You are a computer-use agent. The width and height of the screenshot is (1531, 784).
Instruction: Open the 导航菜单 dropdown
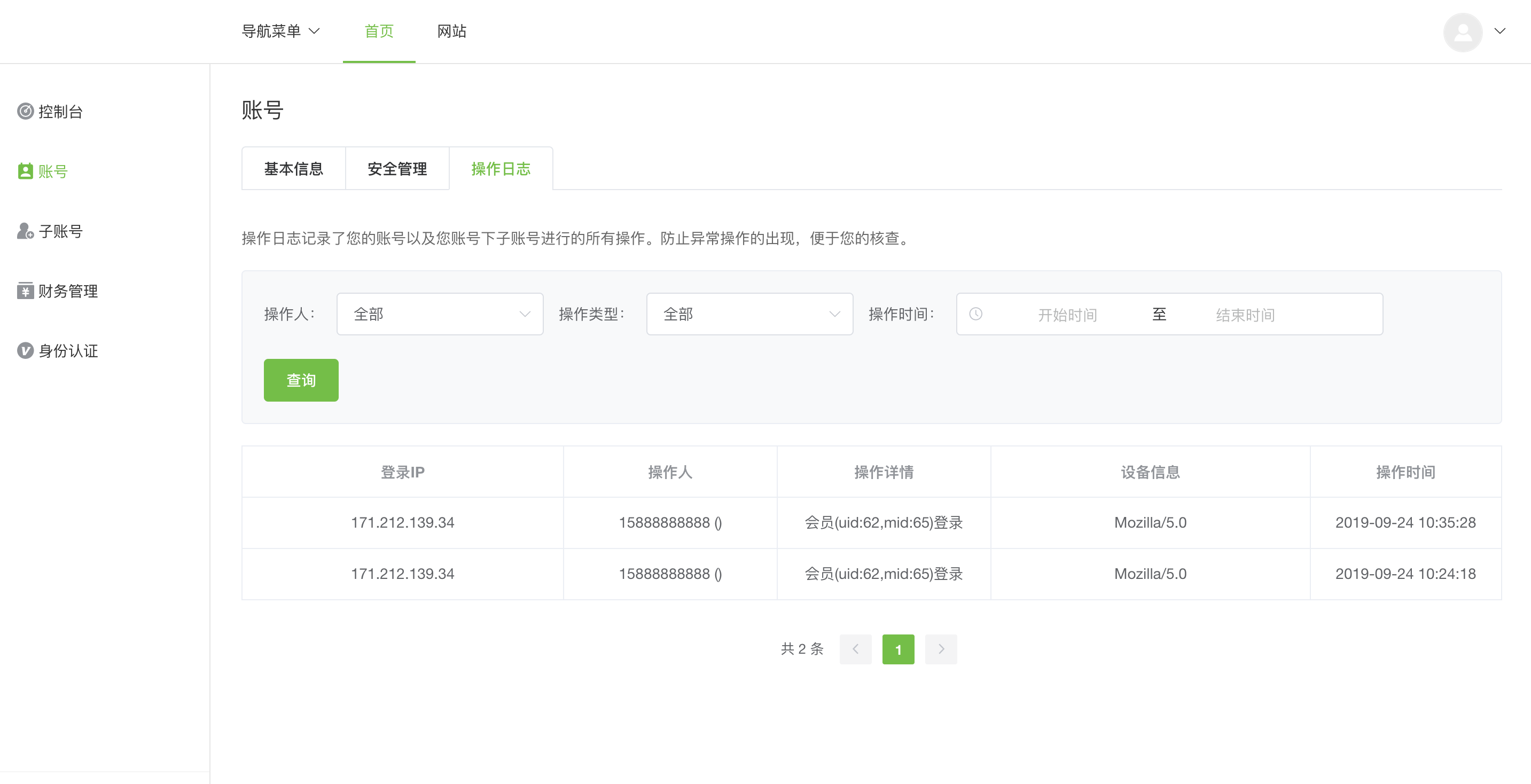tap(280, 31)
